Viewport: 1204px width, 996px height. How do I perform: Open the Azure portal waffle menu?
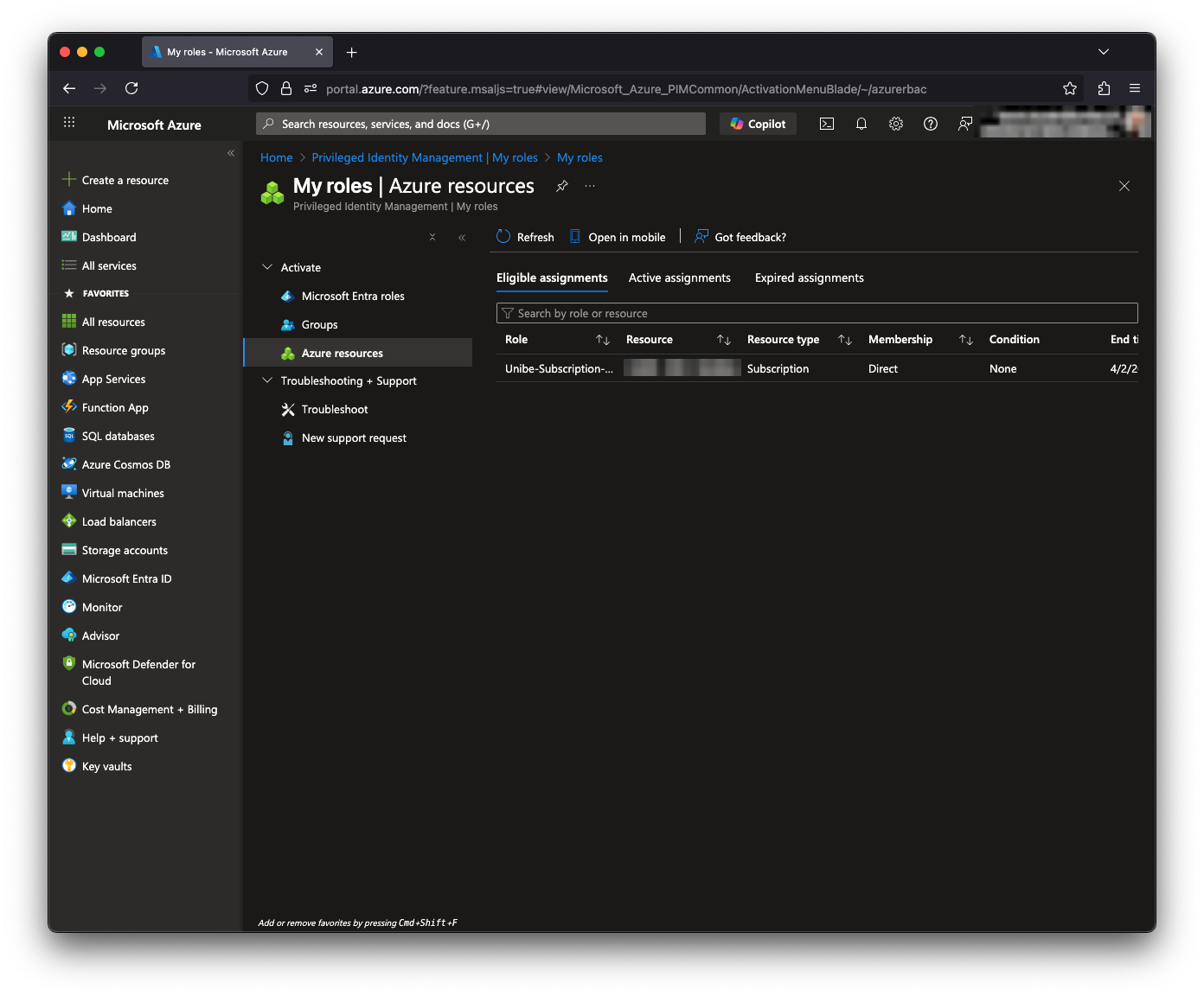pos(69,124)
